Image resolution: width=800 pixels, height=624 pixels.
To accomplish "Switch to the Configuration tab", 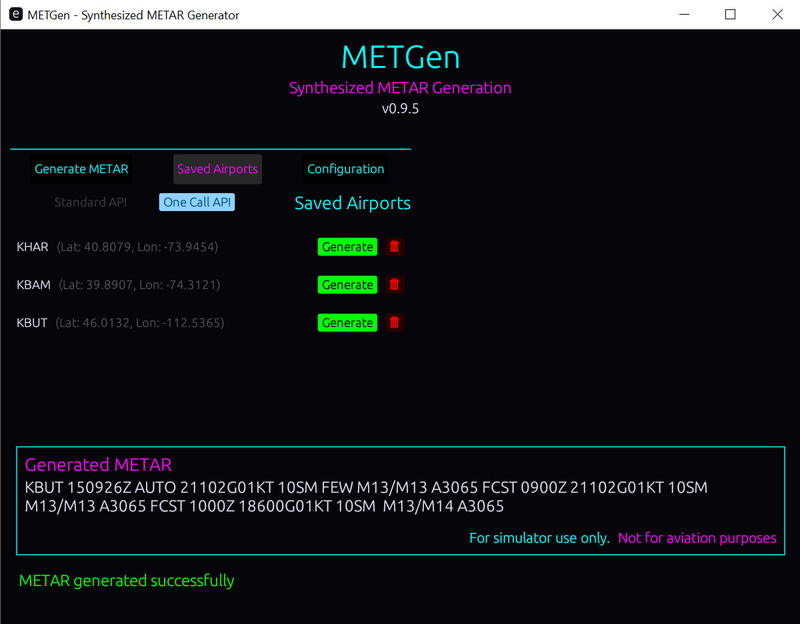I will coord(345,168).
